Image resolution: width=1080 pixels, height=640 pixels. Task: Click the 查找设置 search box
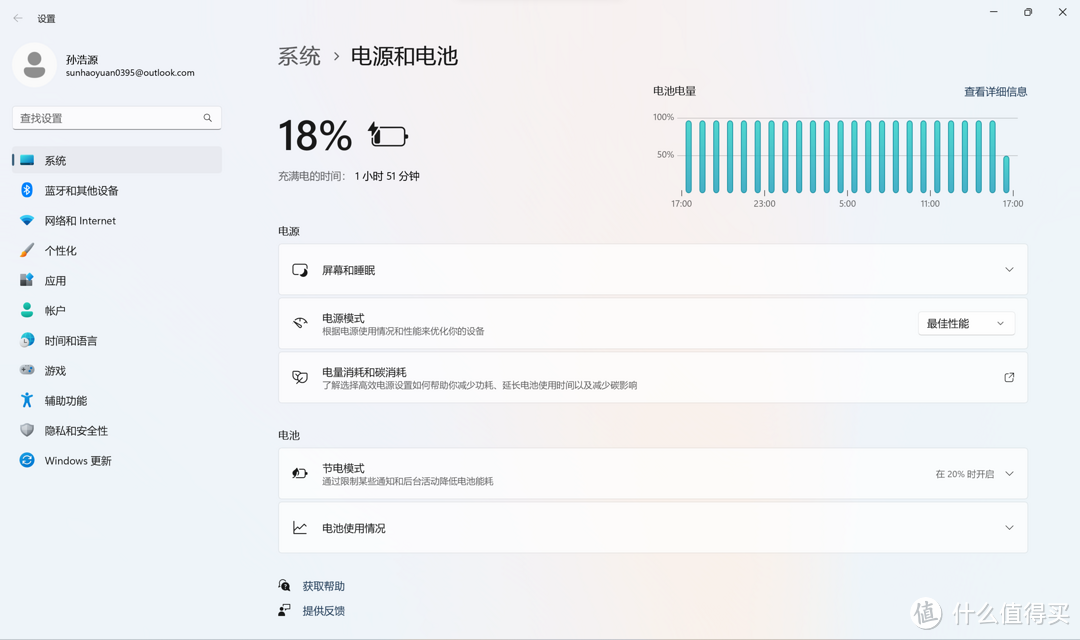point(116,117)
